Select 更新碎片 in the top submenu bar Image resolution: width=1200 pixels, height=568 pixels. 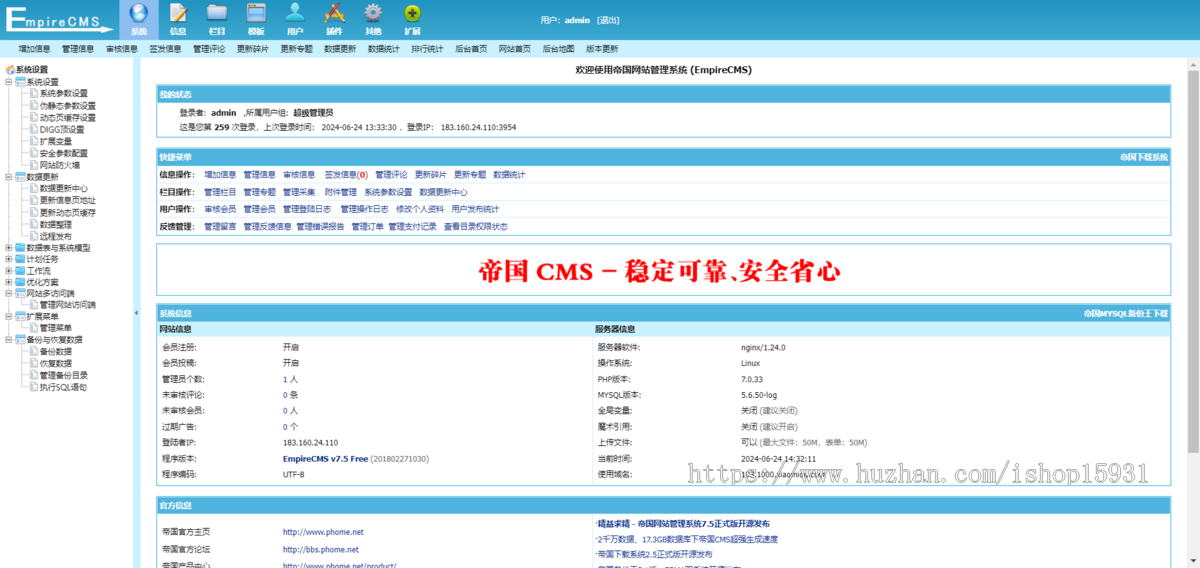point(253,48)
